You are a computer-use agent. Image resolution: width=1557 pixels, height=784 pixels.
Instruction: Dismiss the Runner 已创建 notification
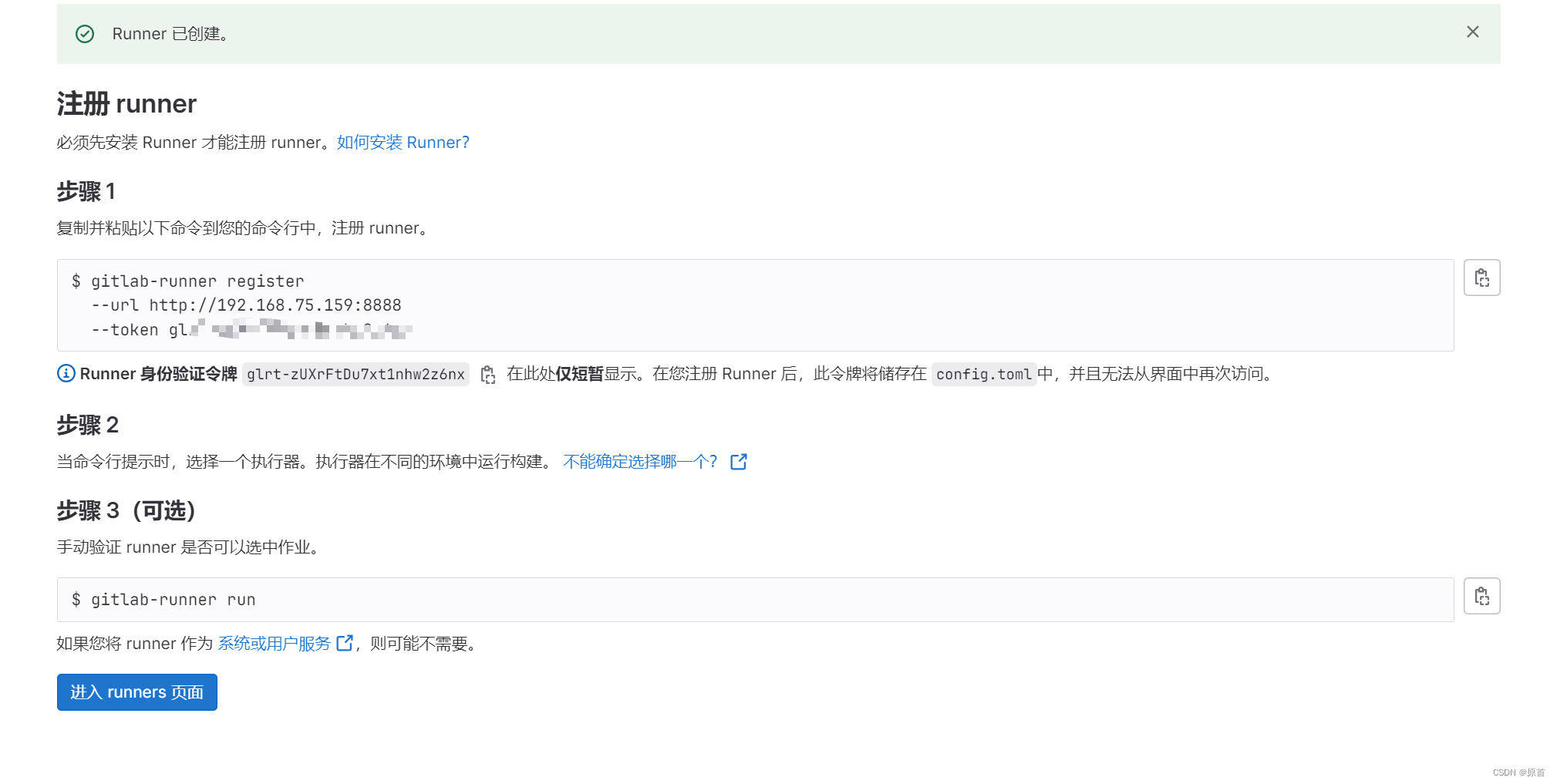point(1473,32)
